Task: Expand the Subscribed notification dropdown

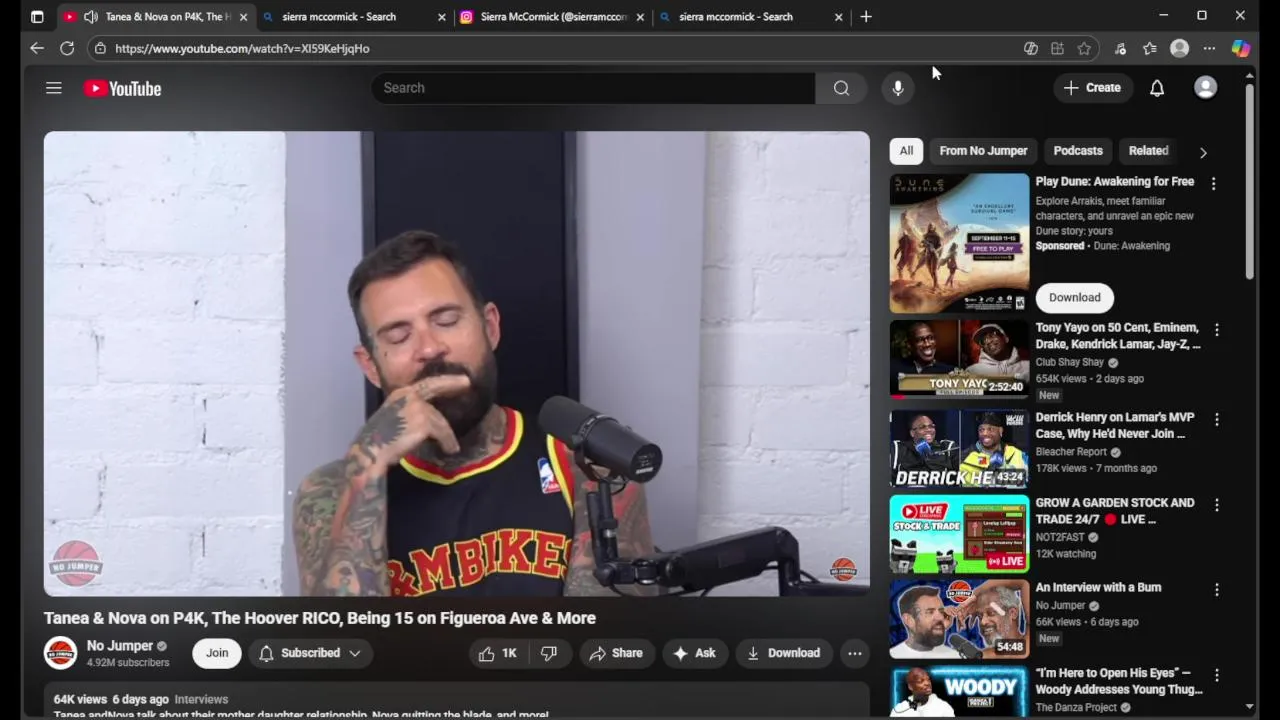Action: (310, 653)
